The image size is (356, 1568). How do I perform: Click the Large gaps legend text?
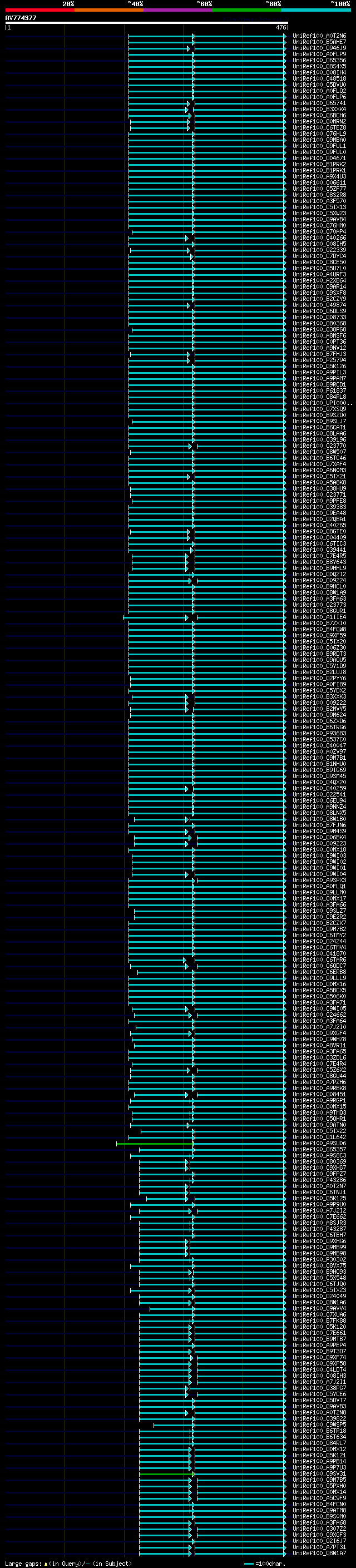click(69, 1563)
